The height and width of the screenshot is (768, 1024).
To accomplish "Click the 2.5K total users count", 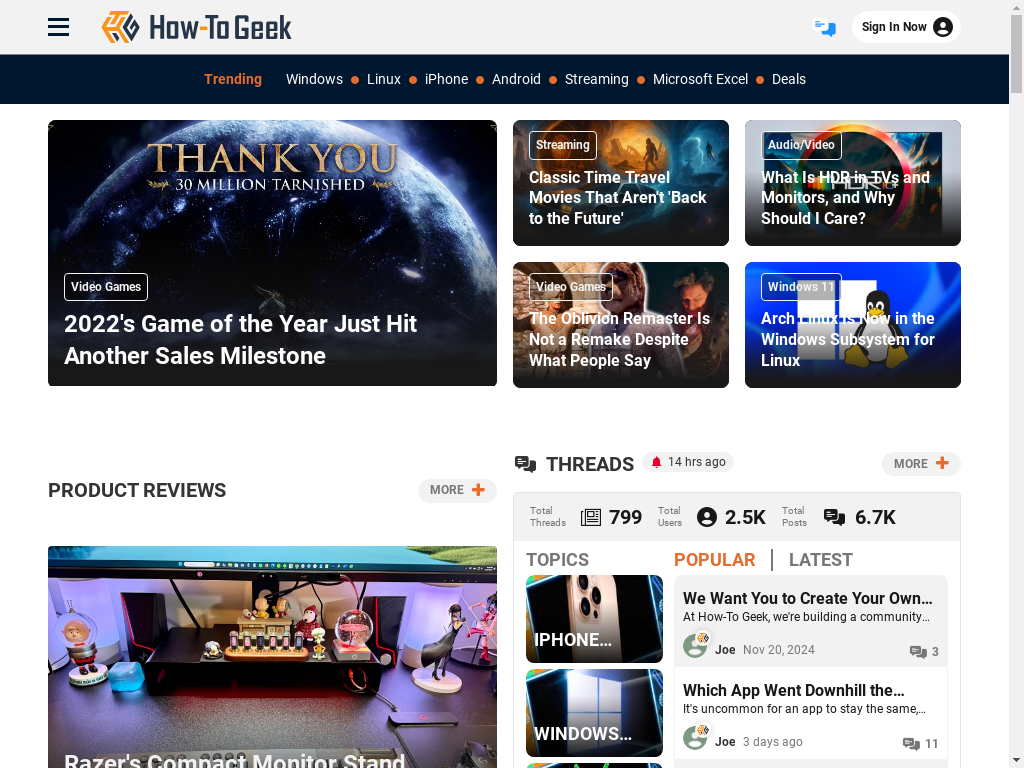I will [x=745, y=517].
